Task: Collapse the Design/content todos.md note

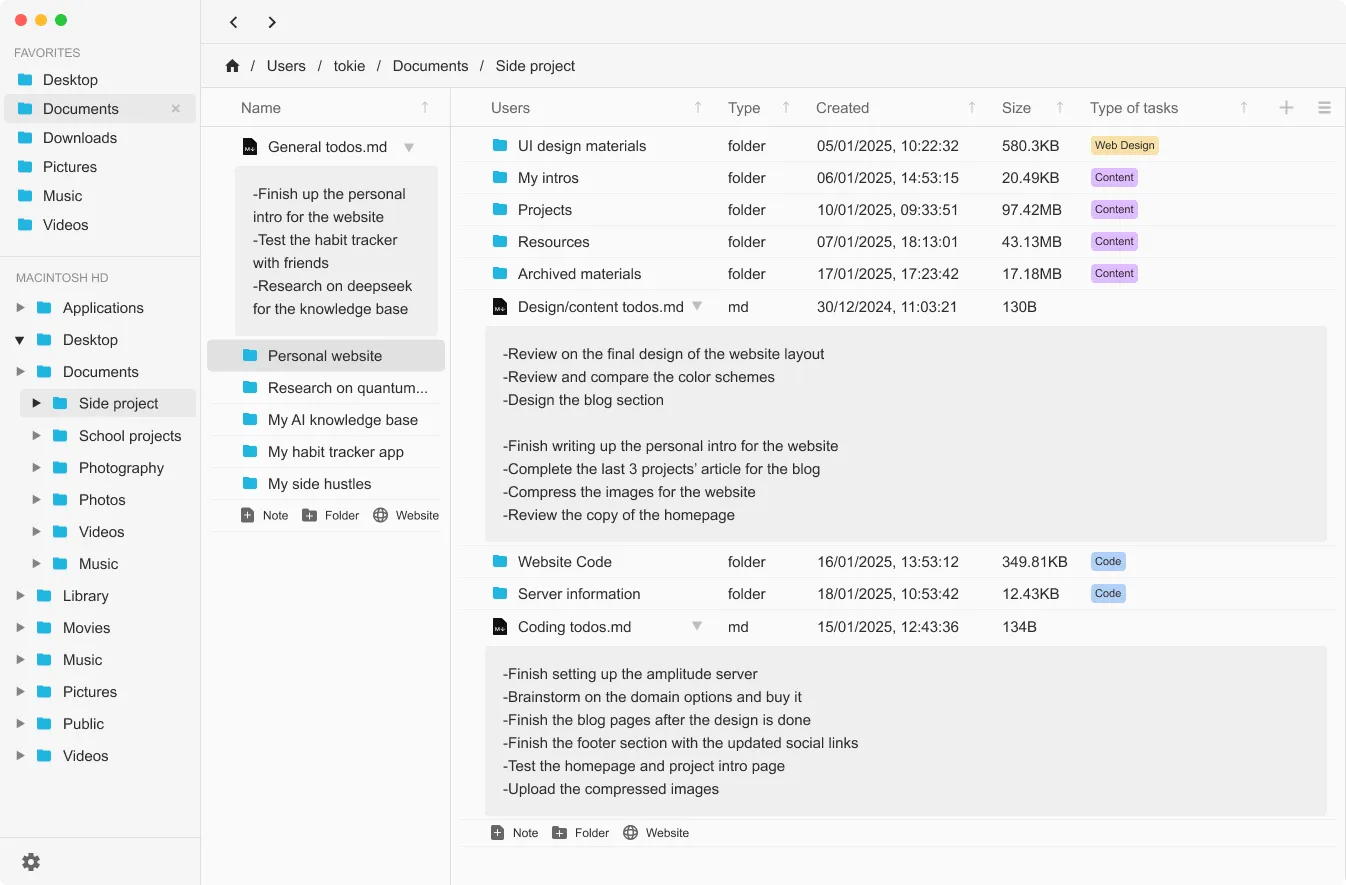Action: 698,307
